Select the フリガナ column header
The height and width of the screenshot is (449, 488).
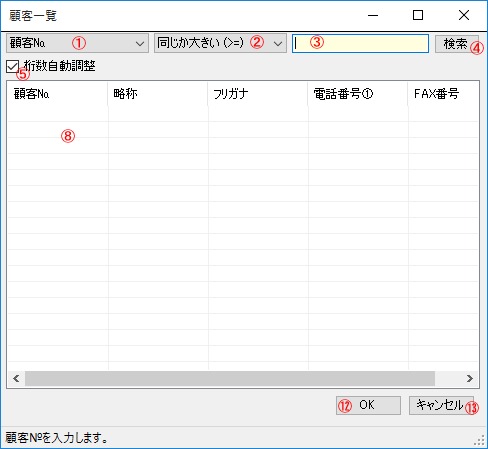tap(258, 94)
